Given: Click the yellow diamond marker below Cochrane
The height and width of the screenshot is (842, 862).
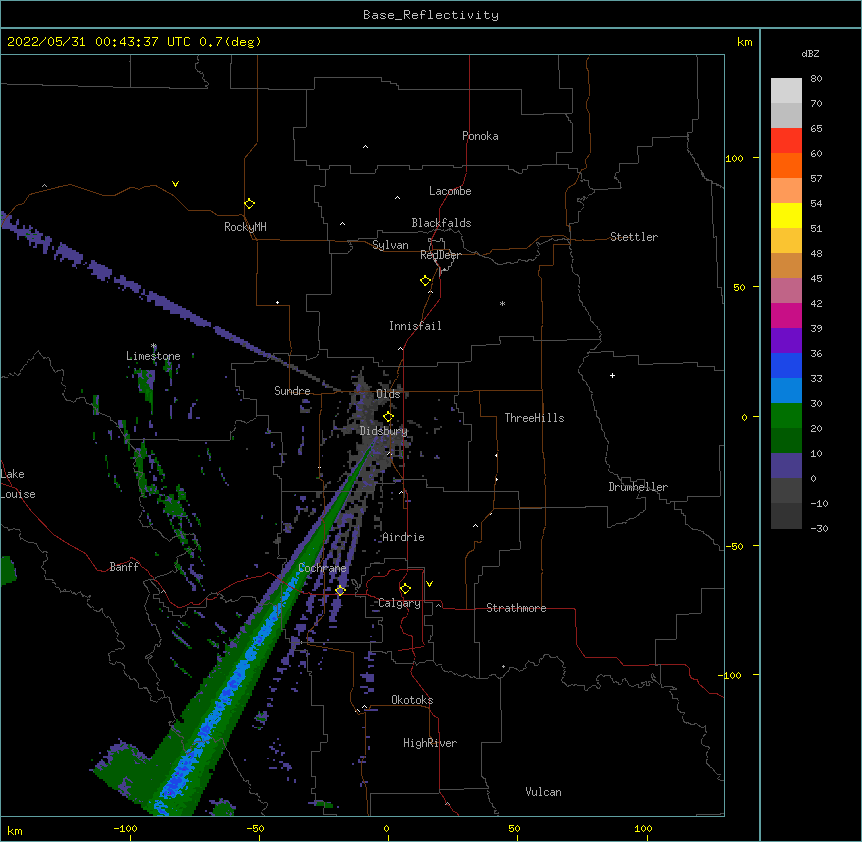Looking at the screenshot, I should 340,590.
